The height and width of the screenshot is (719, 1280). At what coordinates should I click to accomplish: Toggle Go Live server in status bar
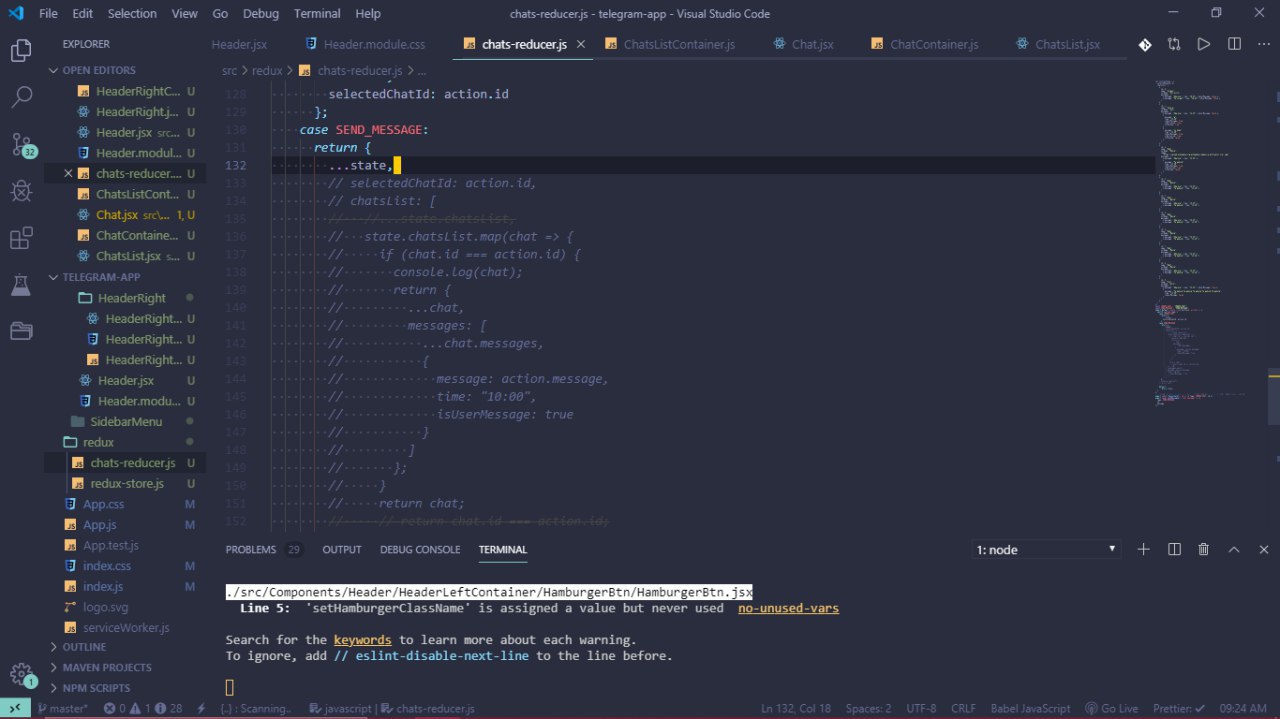[x=1111, y=708]
